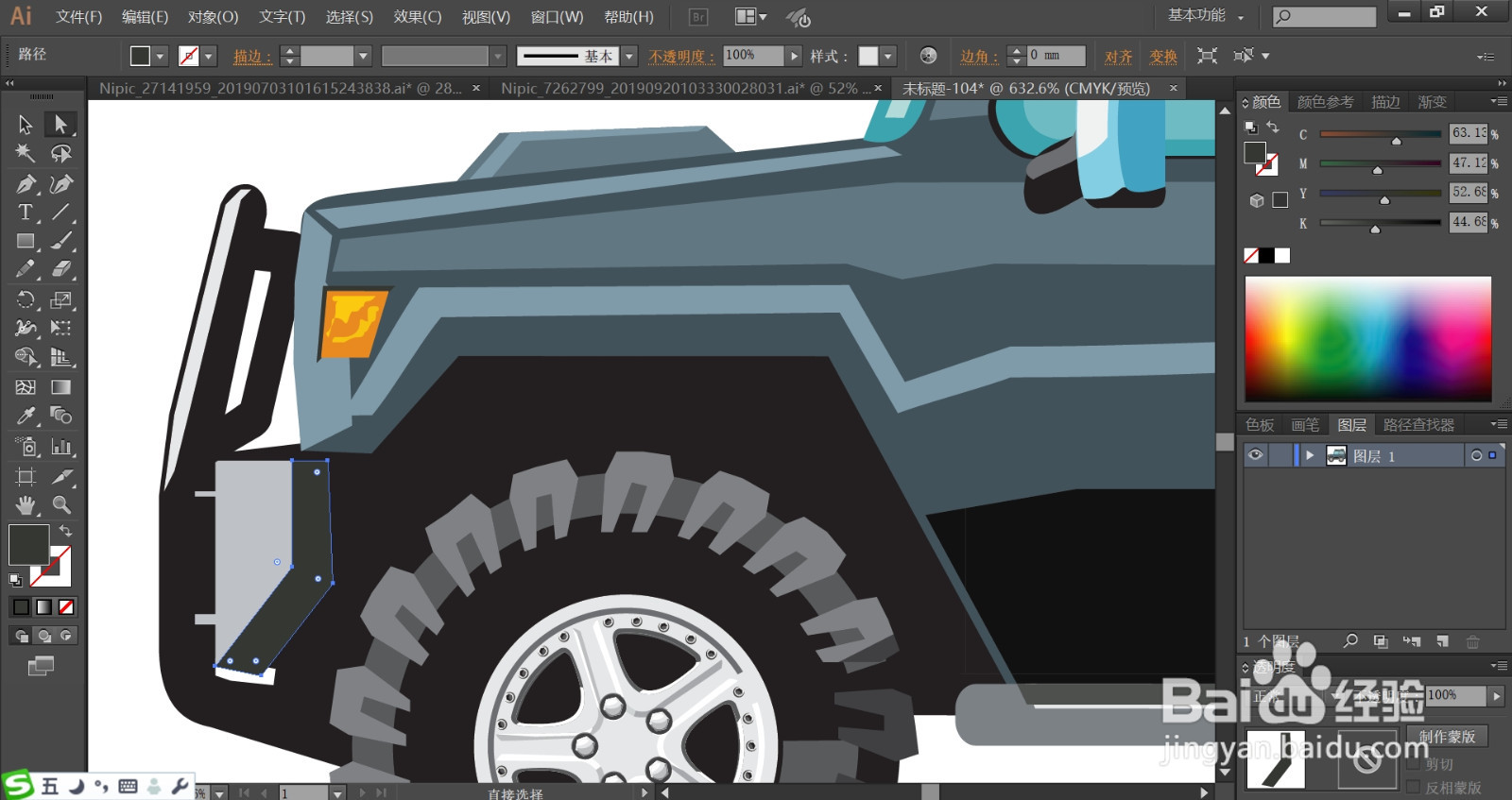Select the Eyedropper tool
This screenshot has height=800, width=1512.
26,416
